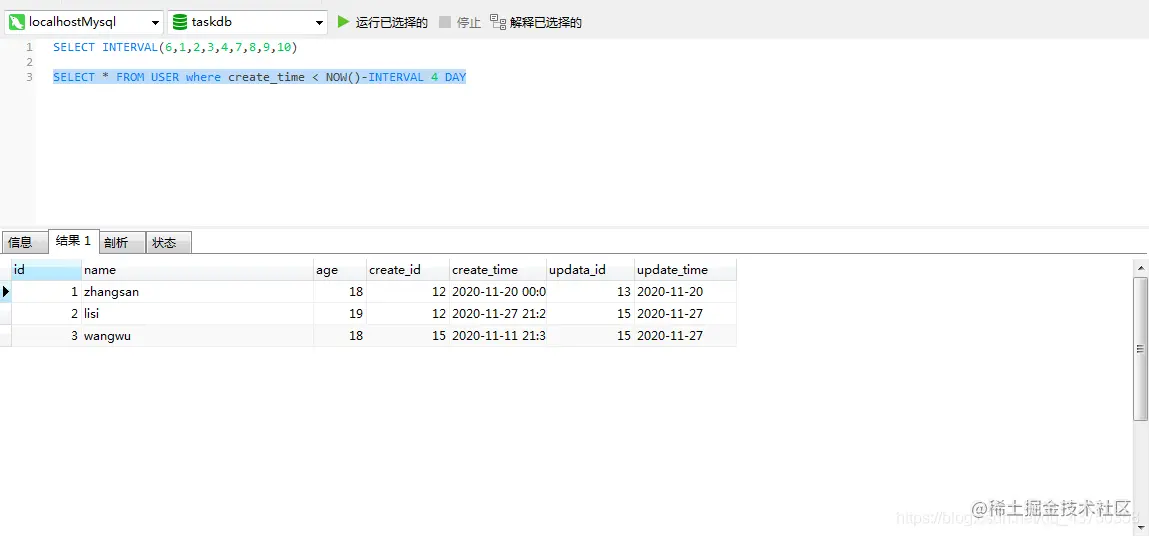Click the taskdb database icon

[179, 23]
